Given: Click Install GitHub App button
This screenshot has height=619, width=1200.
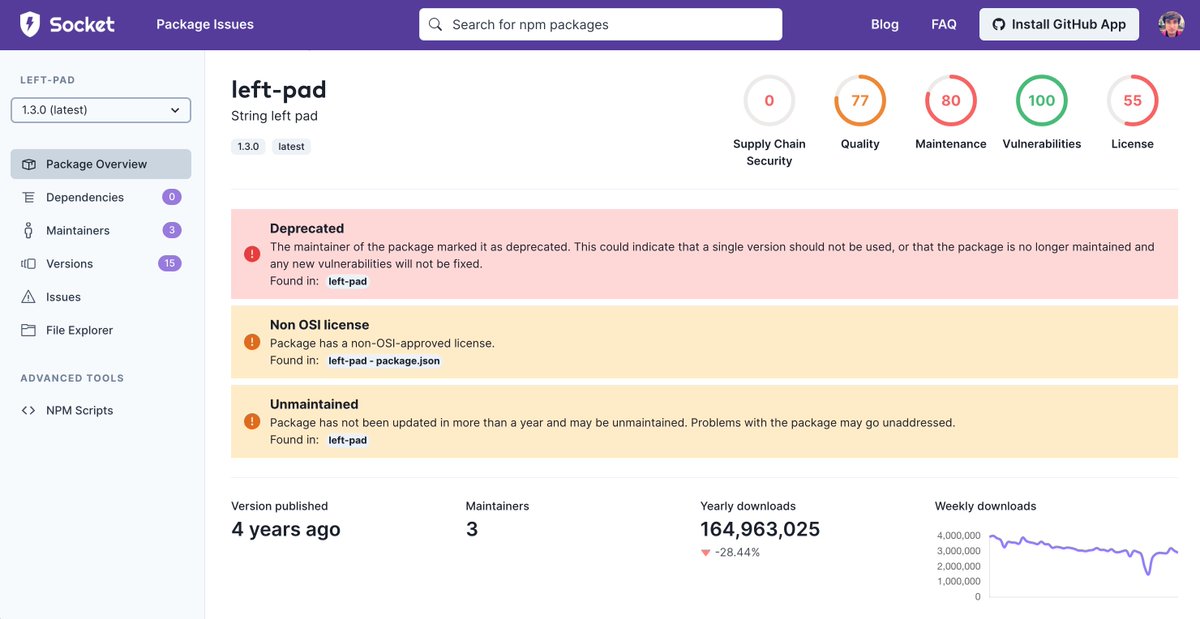Looking at the screenshot, I should (x=1059, y=24).
